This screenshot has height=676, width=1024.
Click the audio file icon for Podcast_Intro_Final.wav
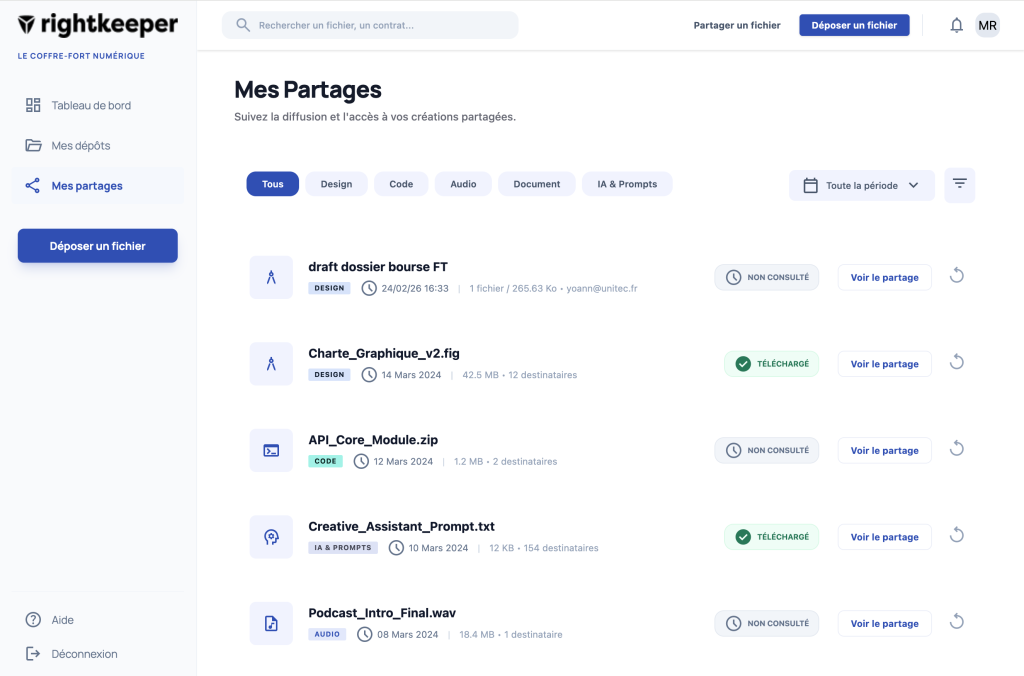pos(271,623)
